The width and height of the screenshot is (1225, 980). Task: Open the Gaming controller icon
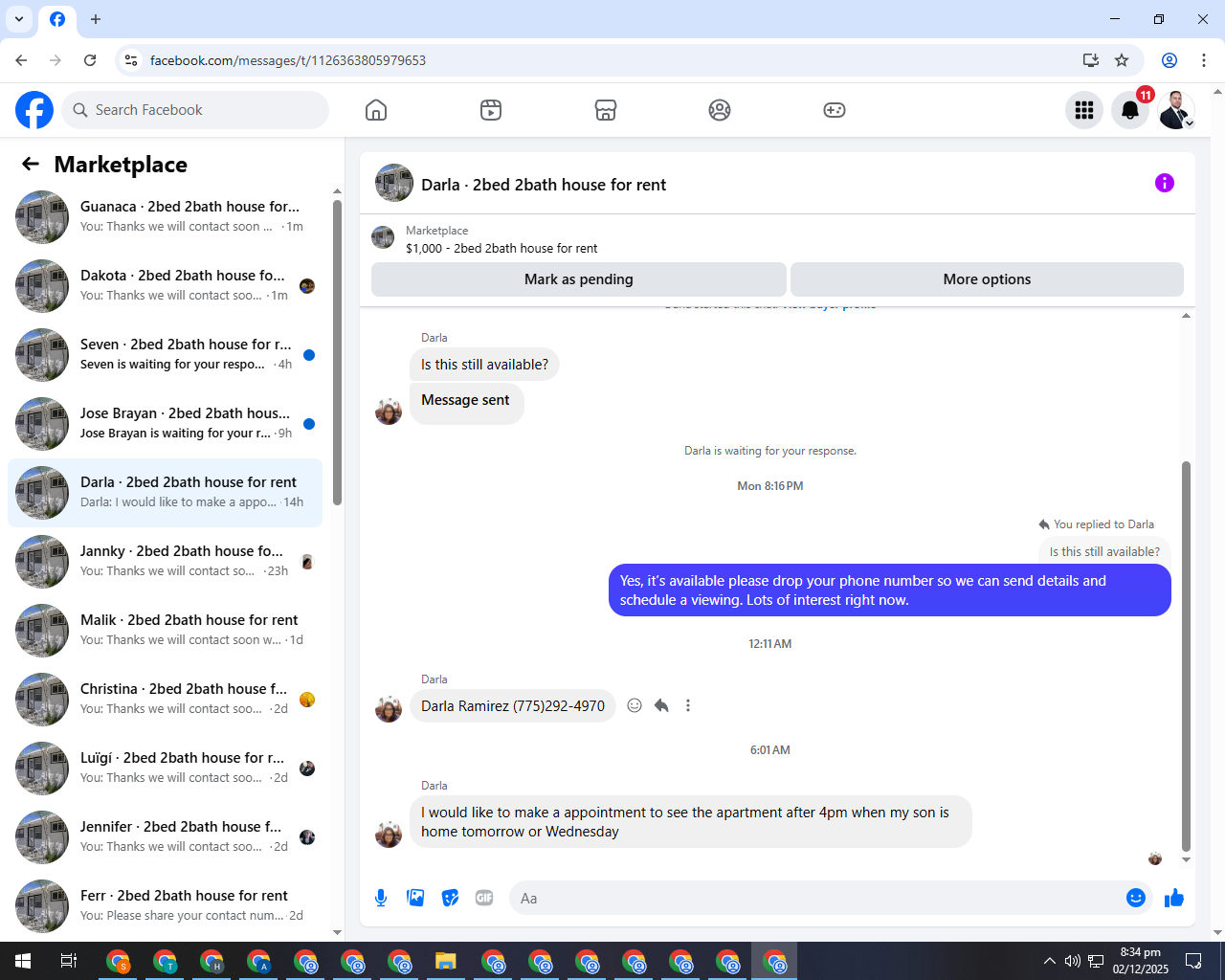(835, 110)
